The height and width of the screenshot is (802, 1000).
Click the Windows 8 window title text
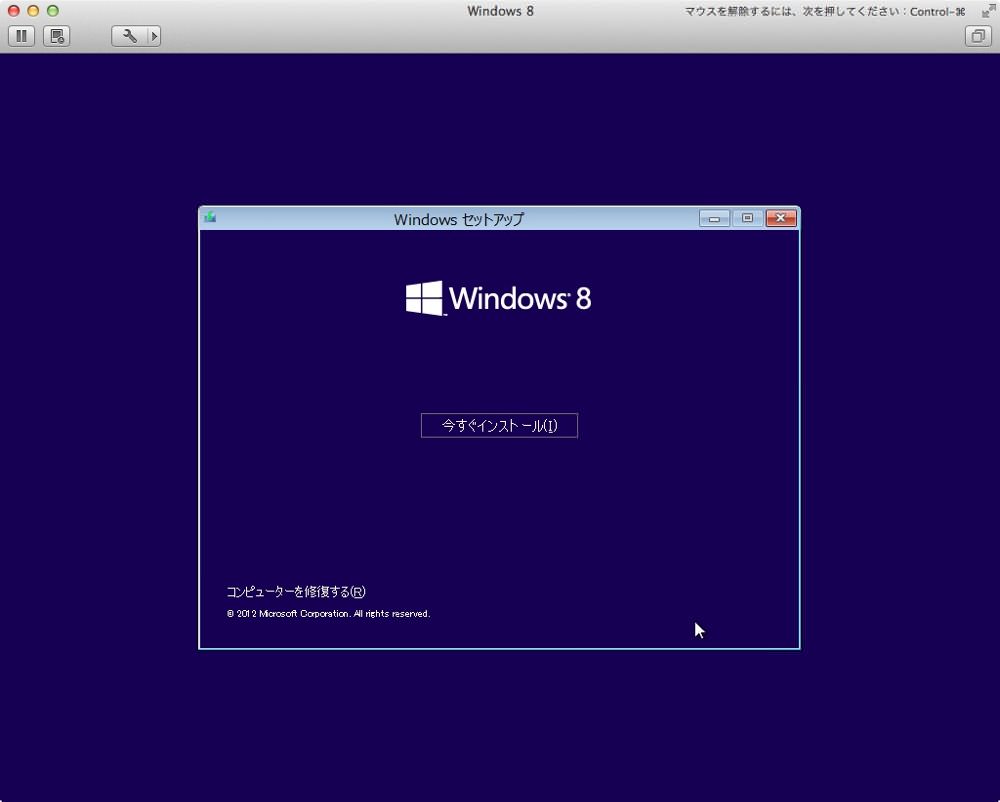[500, 11]
